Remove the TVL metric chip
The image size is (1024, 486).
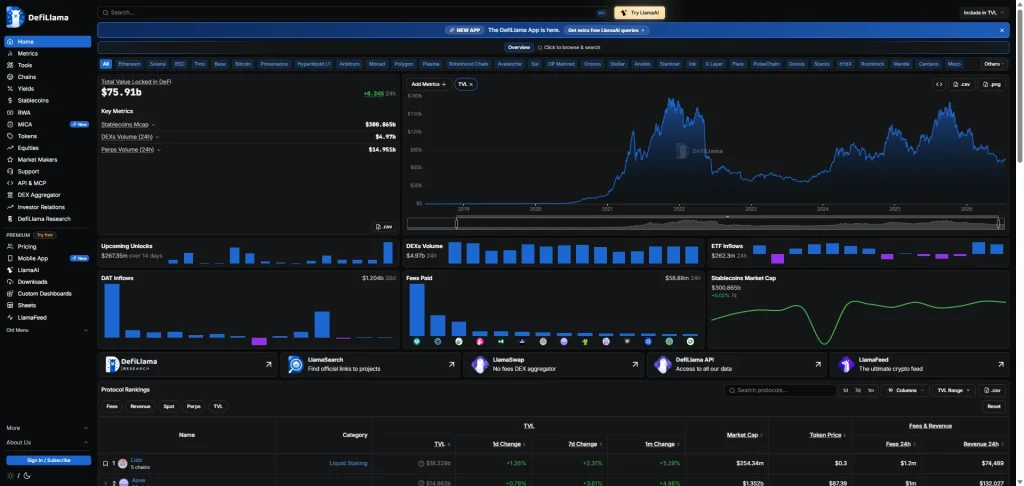click(x=471, y=84)
